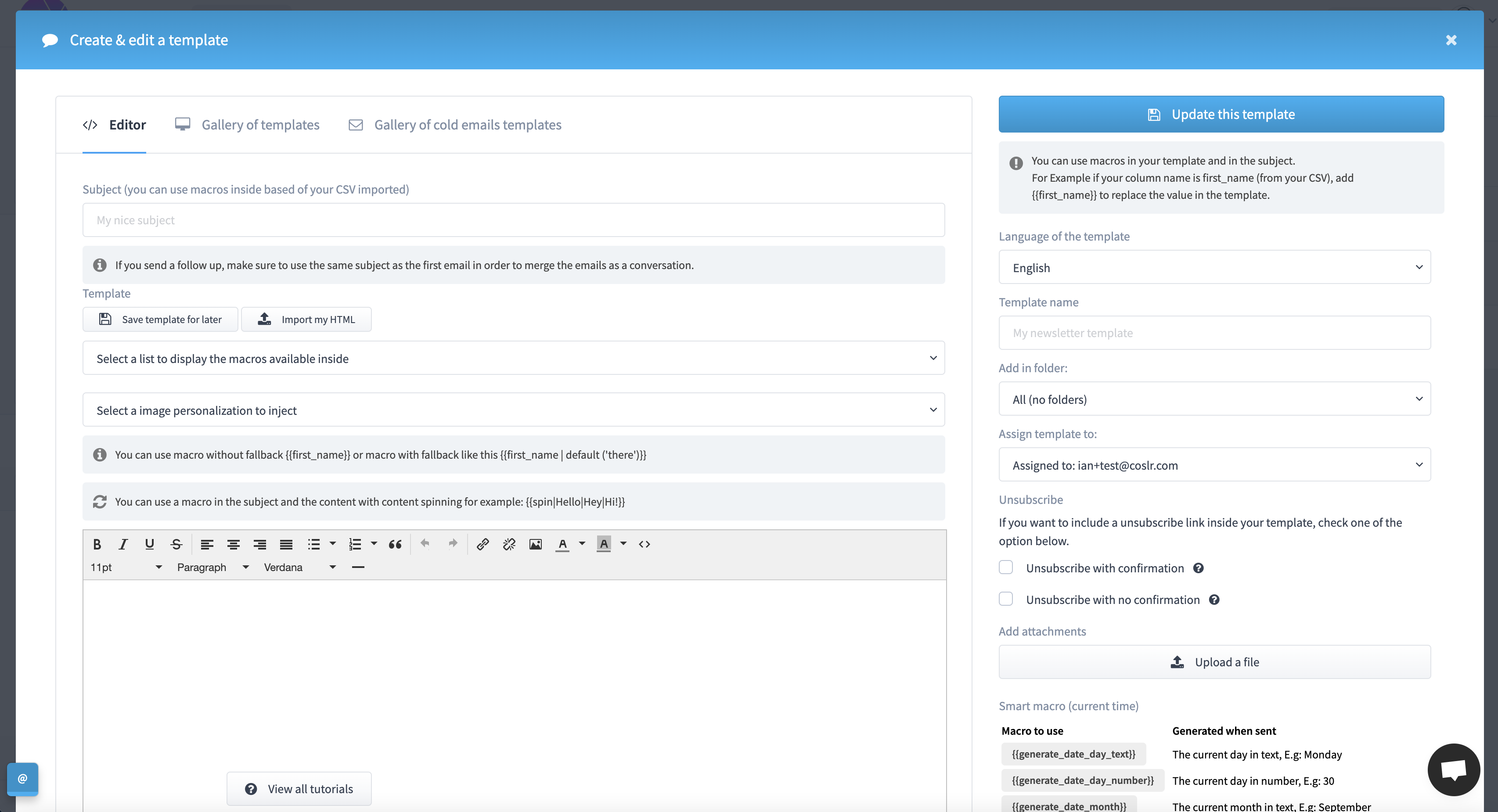The height and width of the screenshot is (812, 1498).
Task: Open the Assigned to dropdown
Action: click(1214, 465)
